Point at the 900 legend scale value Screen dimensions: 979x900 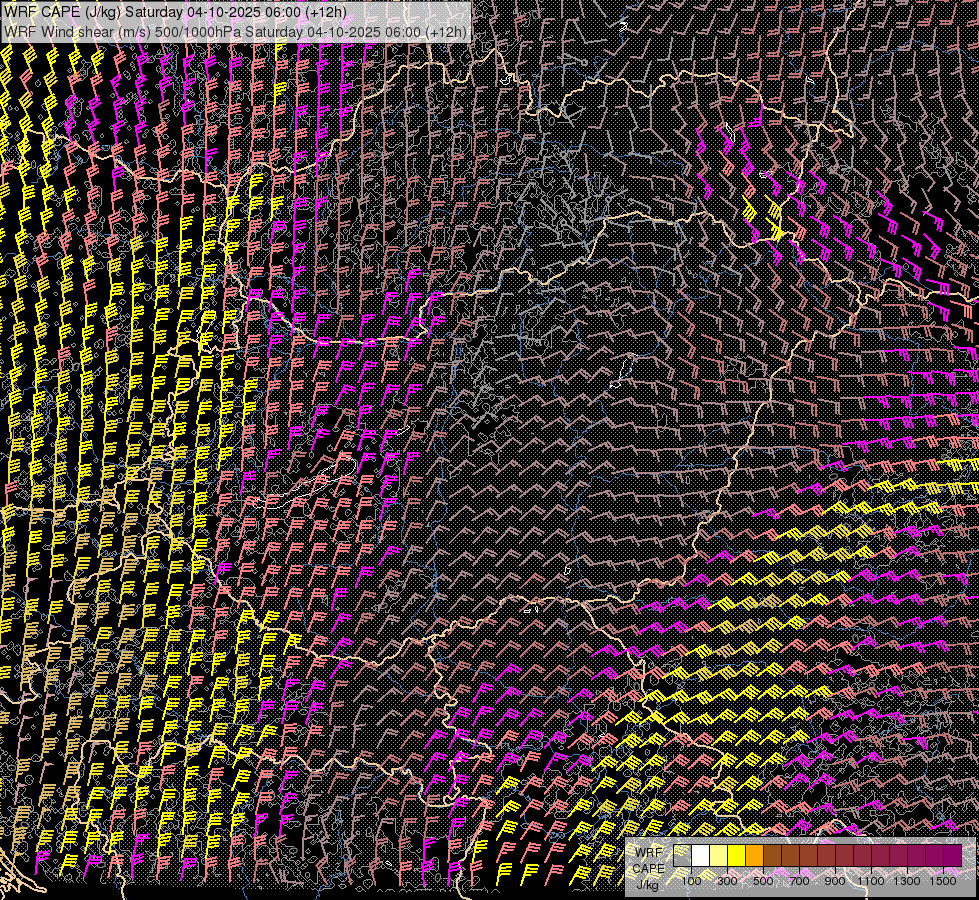tap(835, 881)
